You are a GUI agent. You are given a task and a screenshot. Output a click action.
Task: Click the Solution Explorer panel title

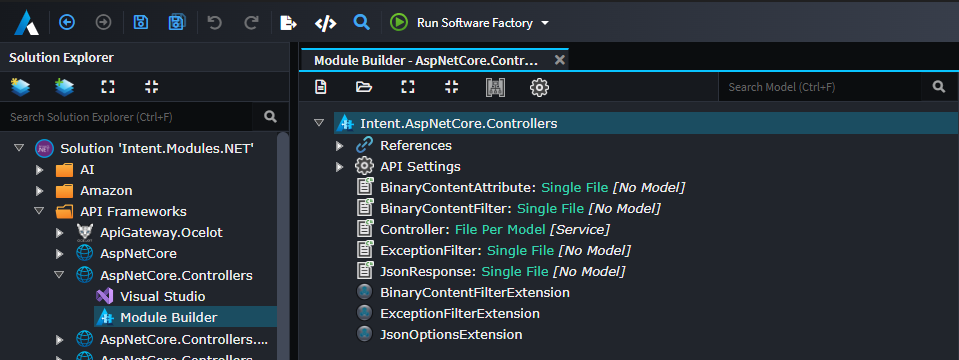pyautogui.click(x=61, y=58)
